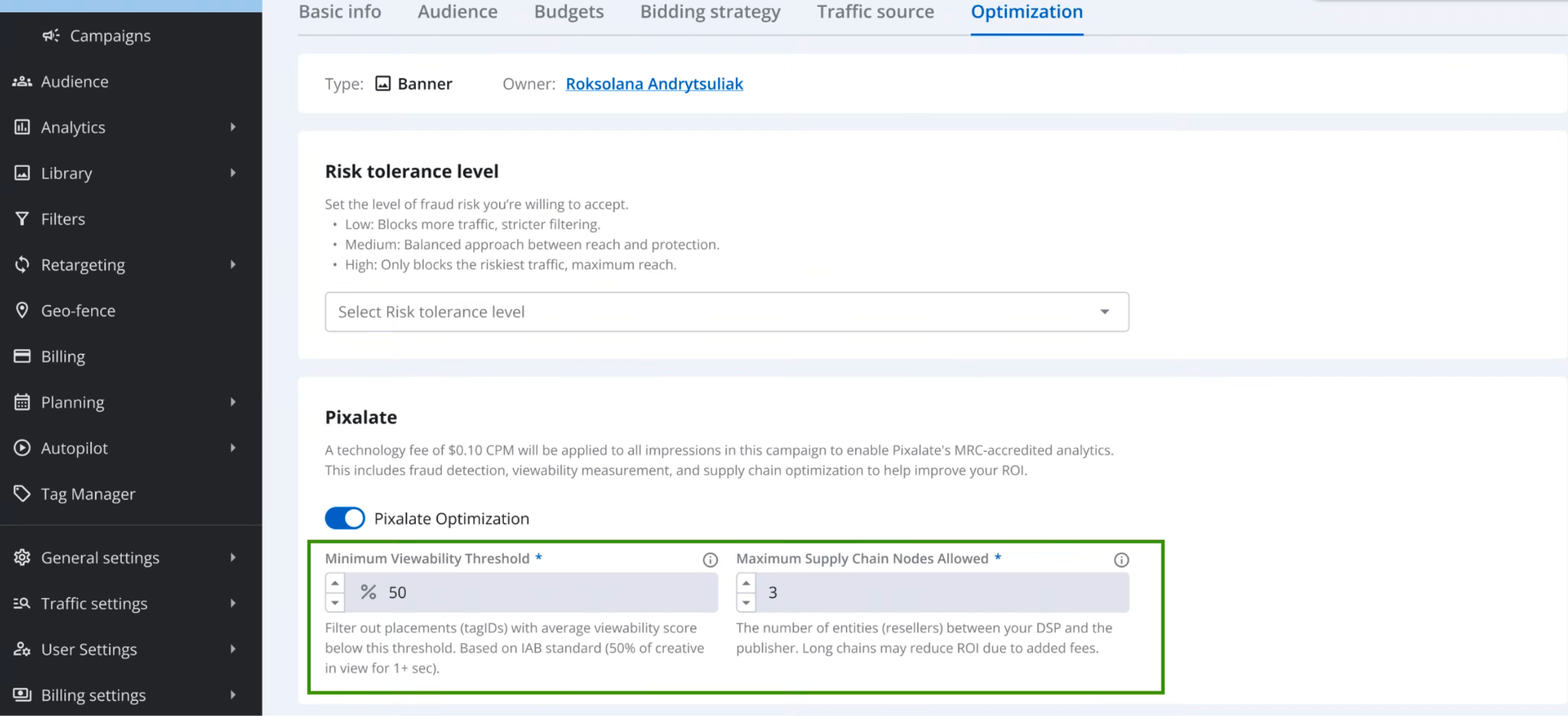Image resolution: width=1568 pixels, height=716 pixels.
Task: Click the Analytics chart icon
Action: tap(22, 127)
